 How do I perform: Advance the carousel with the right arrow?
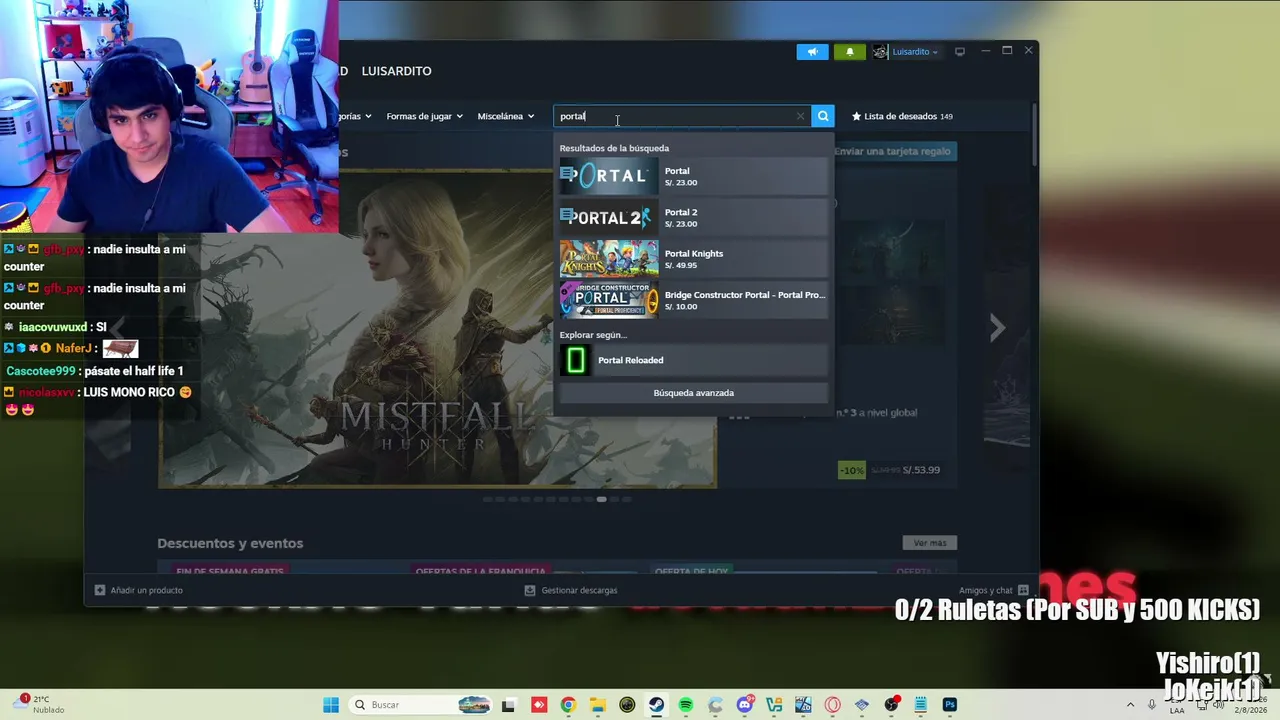pos(997,328)
